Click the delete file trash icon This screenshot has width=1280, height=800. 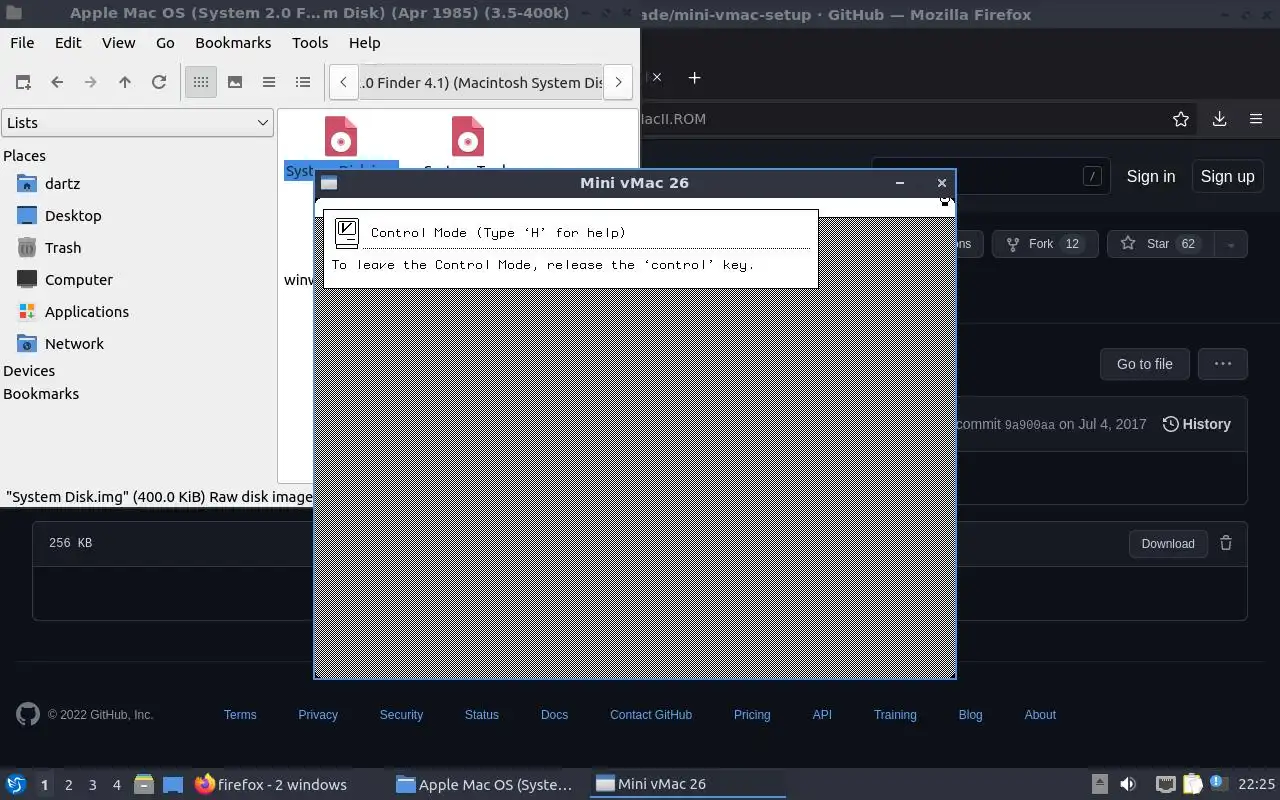point(1226,543)
